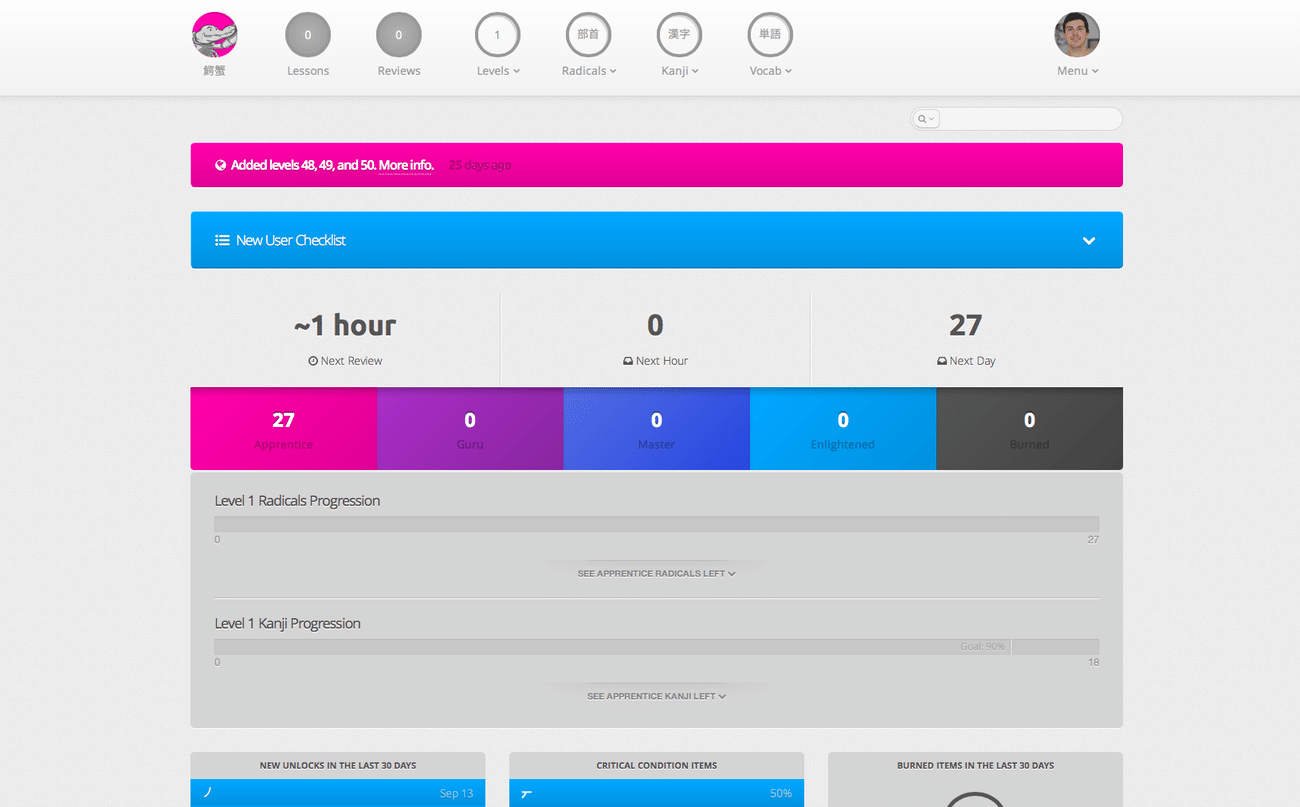Select the Enlightened 0 tile
The height and width of the screenshot is (807, 1300).
(x=843, y=428)
